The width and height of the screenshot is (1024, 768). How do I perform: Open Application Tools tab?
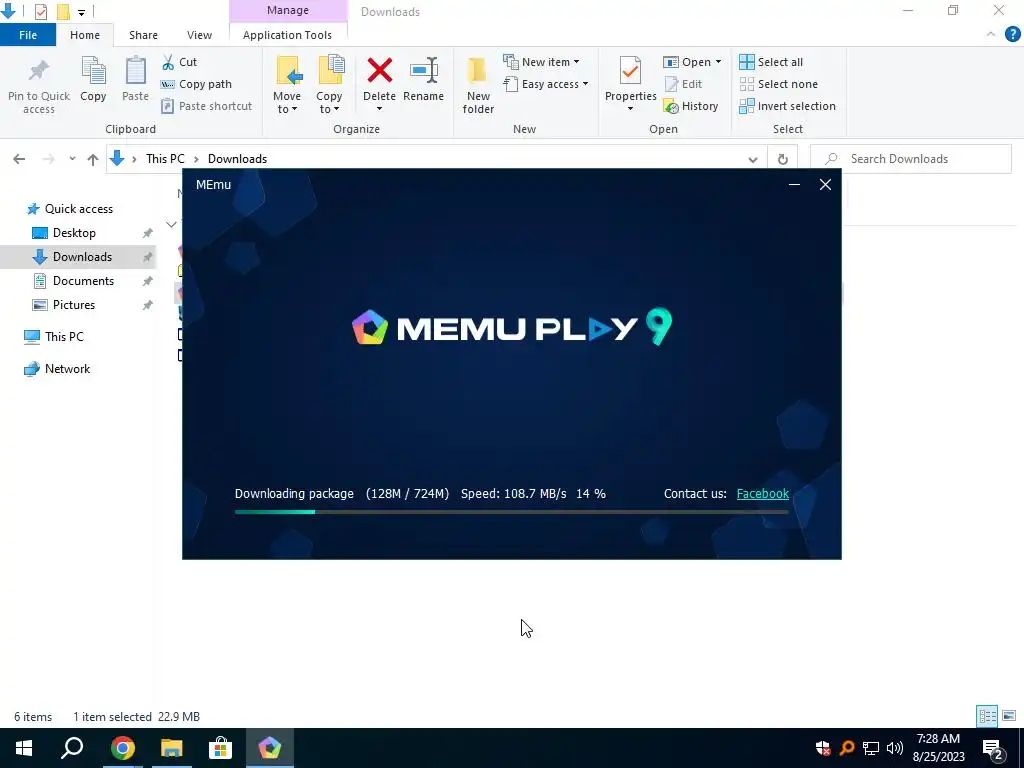pyautogui.click(x=287, y=35)
